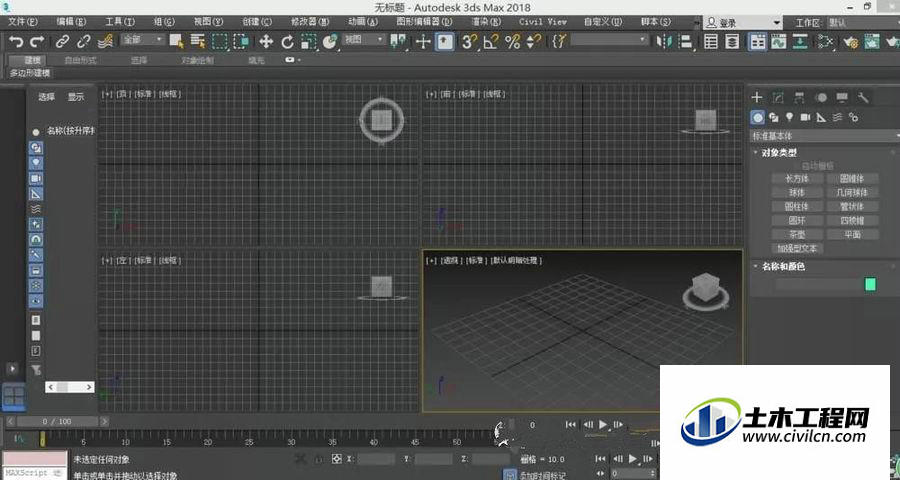The height and width of the screenshot is (480, 900).
Task: Click the Select and Manipulate icon
Action: 423,41
